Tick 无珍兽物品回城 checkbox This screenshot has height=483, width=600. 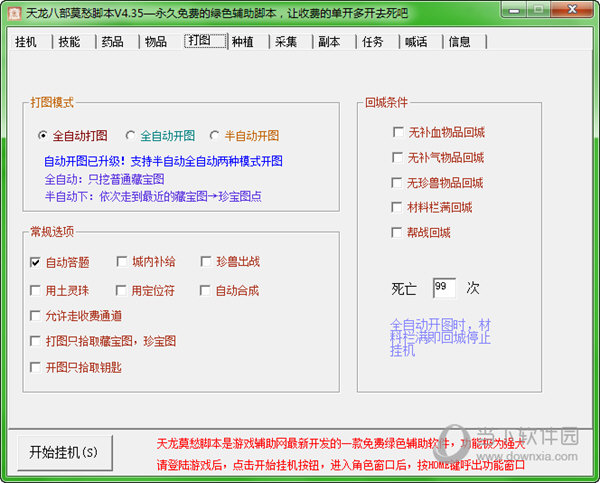point(396,183)
